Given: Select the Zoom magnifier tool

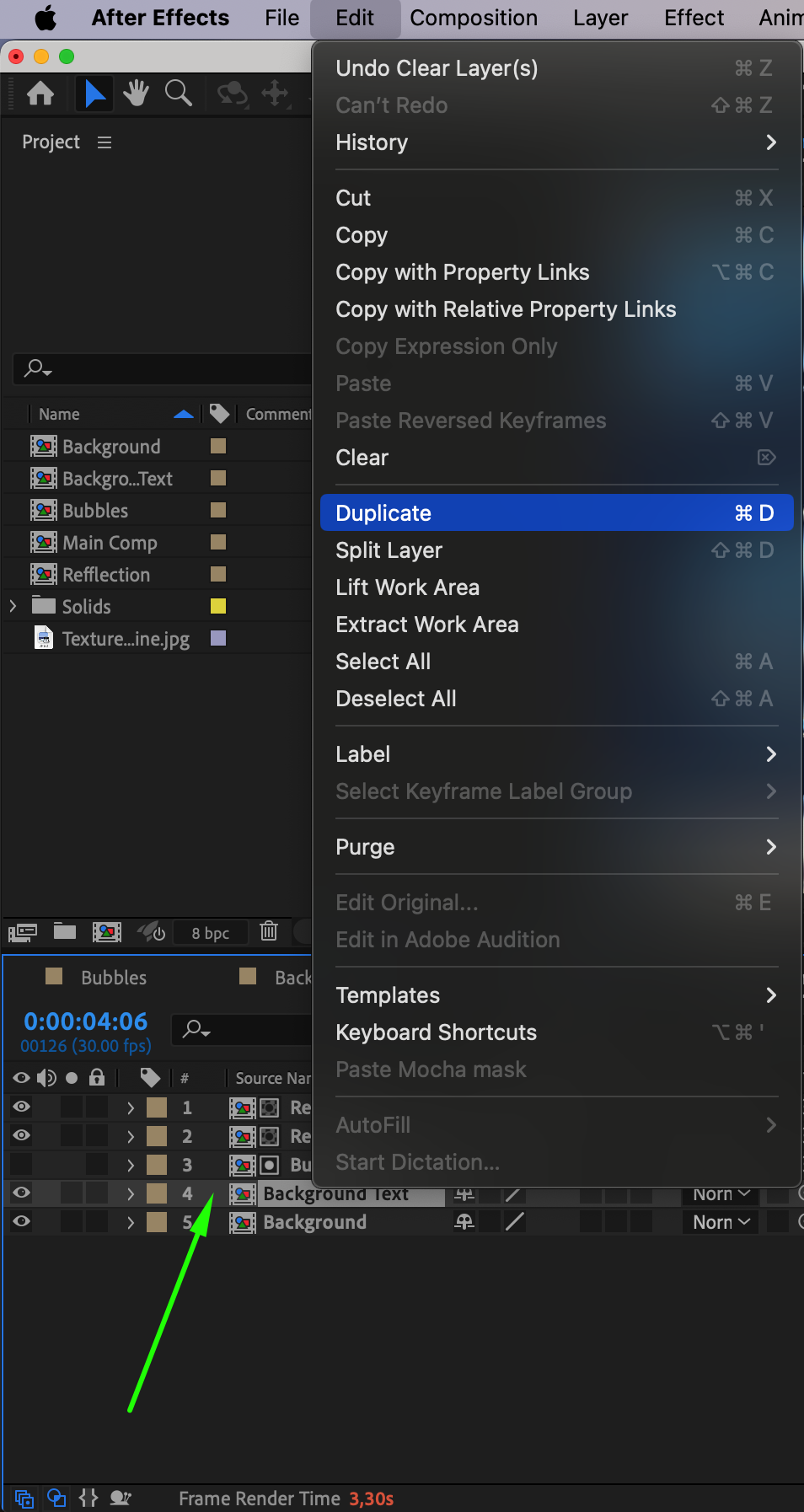Looking at the screenshot, I should tap(179, 94).
